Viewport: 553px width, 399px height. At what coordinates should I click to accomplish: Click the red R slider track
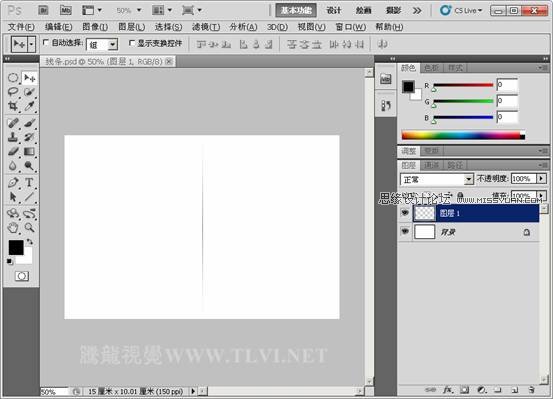click(x=463, y=85)
